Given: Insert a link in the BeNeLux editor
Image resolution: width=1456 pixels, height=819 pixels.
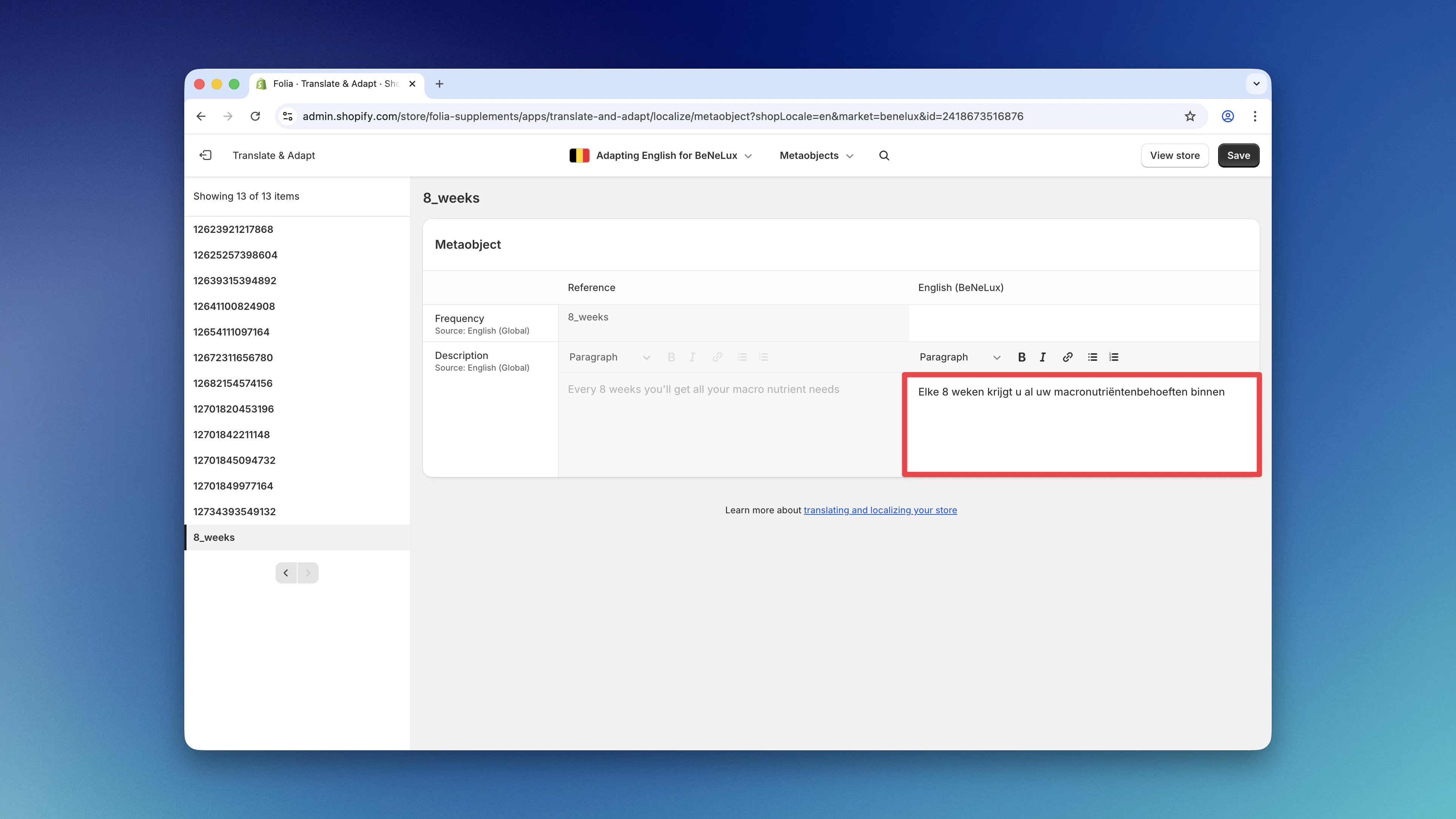Looking at the screenshot, I should (x=1067, y=357).
